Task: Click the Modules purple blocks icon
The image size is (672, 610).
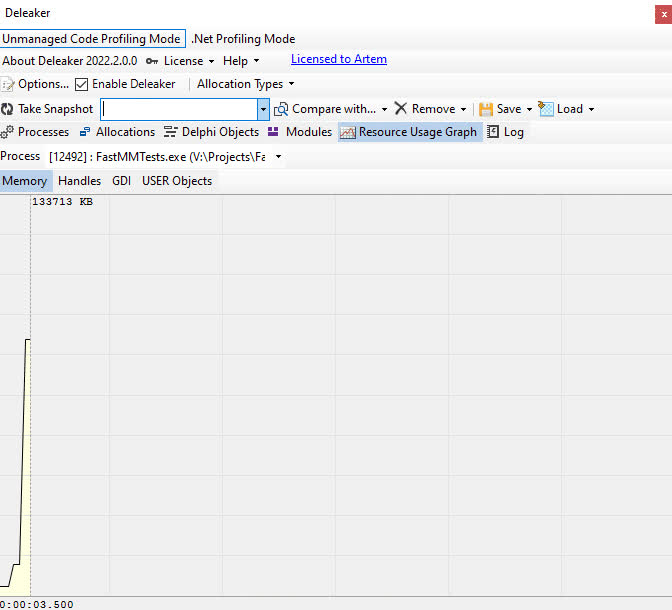Action: point(273,132)
